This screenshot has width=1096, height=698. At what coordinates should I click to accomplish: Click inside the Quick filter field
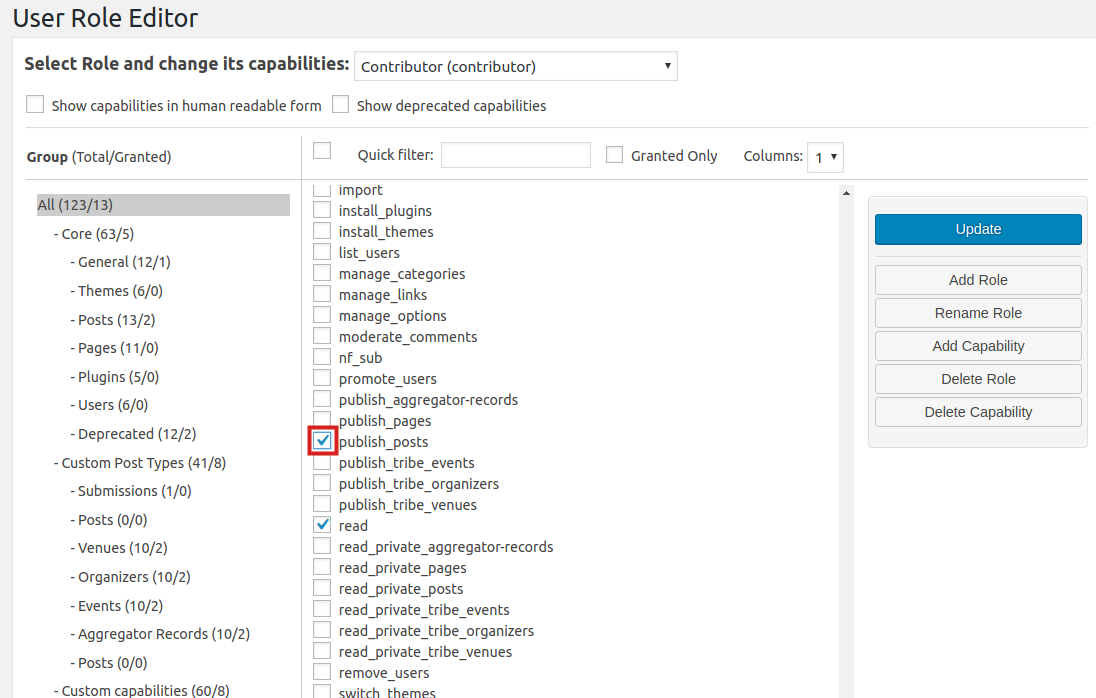point(515,155)
